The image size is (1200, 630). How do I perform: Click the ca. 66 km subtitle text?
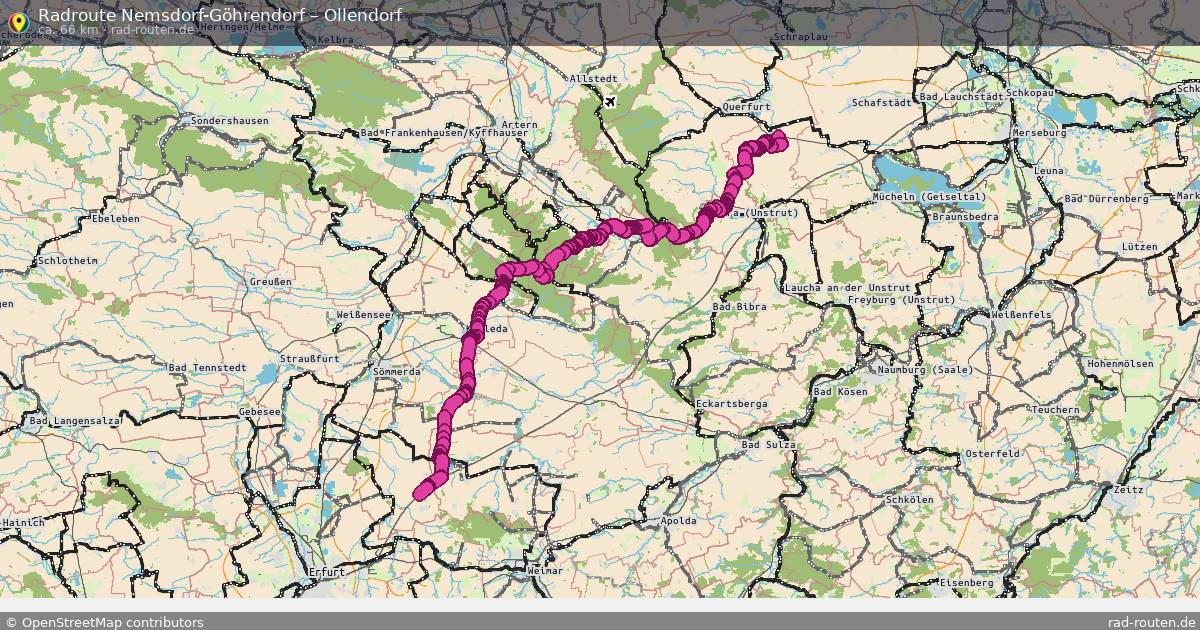68,30
